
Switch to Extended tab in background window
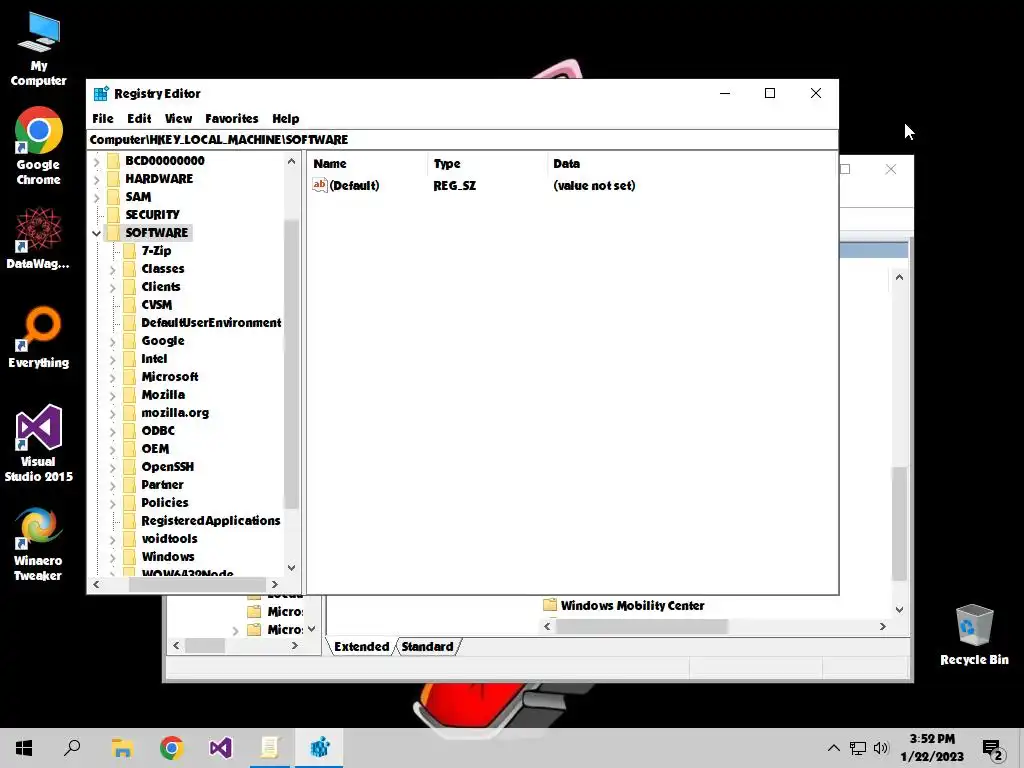[361, 647]
